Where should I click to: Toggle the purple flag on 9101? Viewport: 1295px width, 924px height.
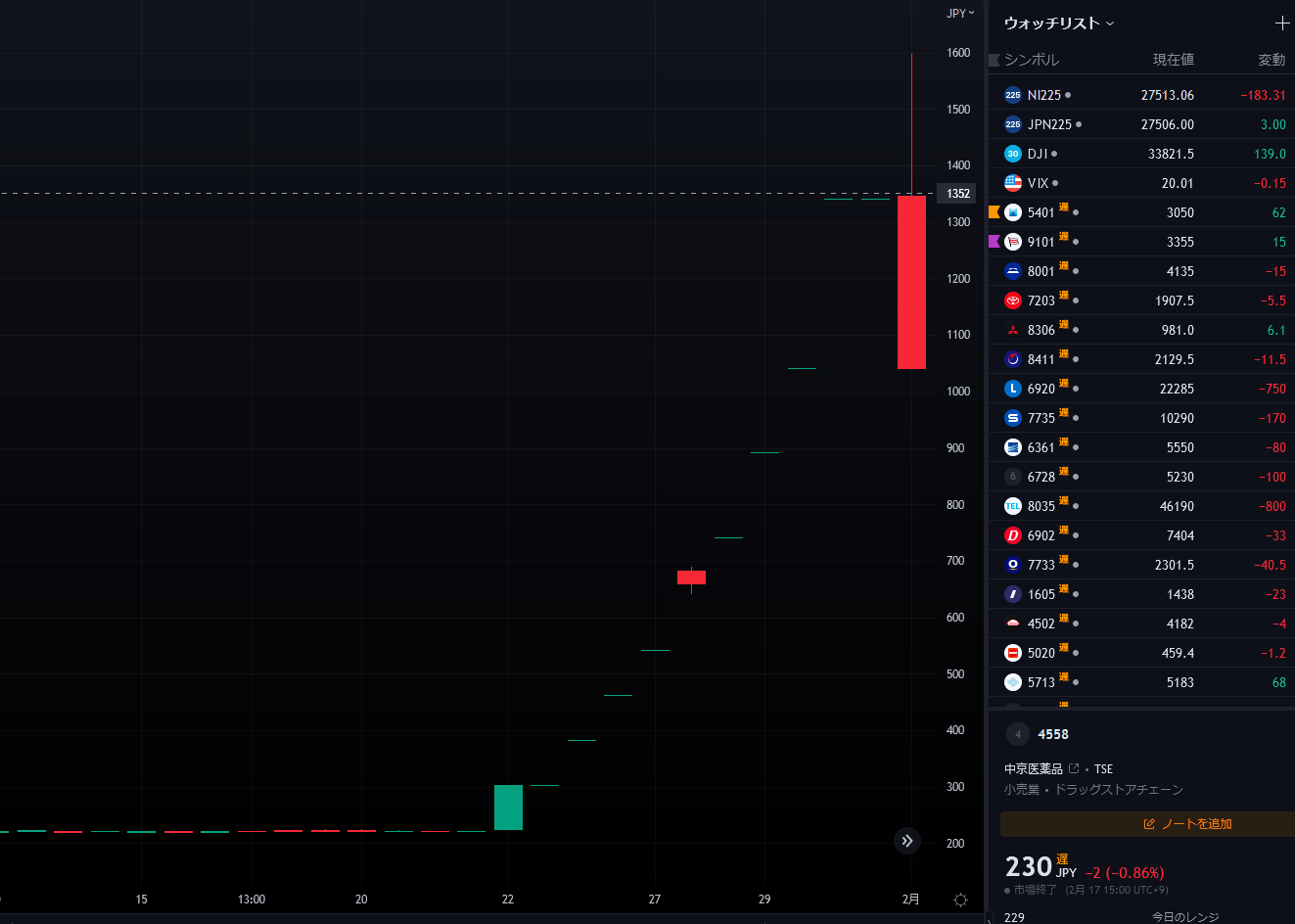point(994,242)
